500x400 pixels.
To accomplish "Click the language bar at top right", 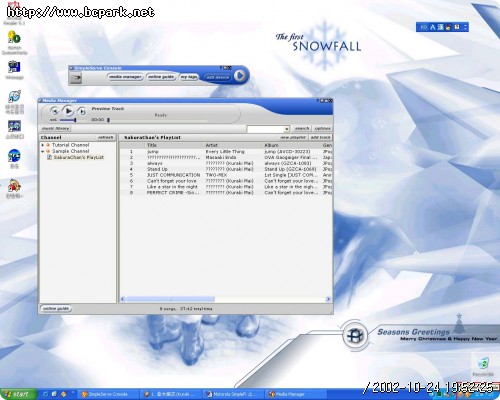I will pos(442,27).
